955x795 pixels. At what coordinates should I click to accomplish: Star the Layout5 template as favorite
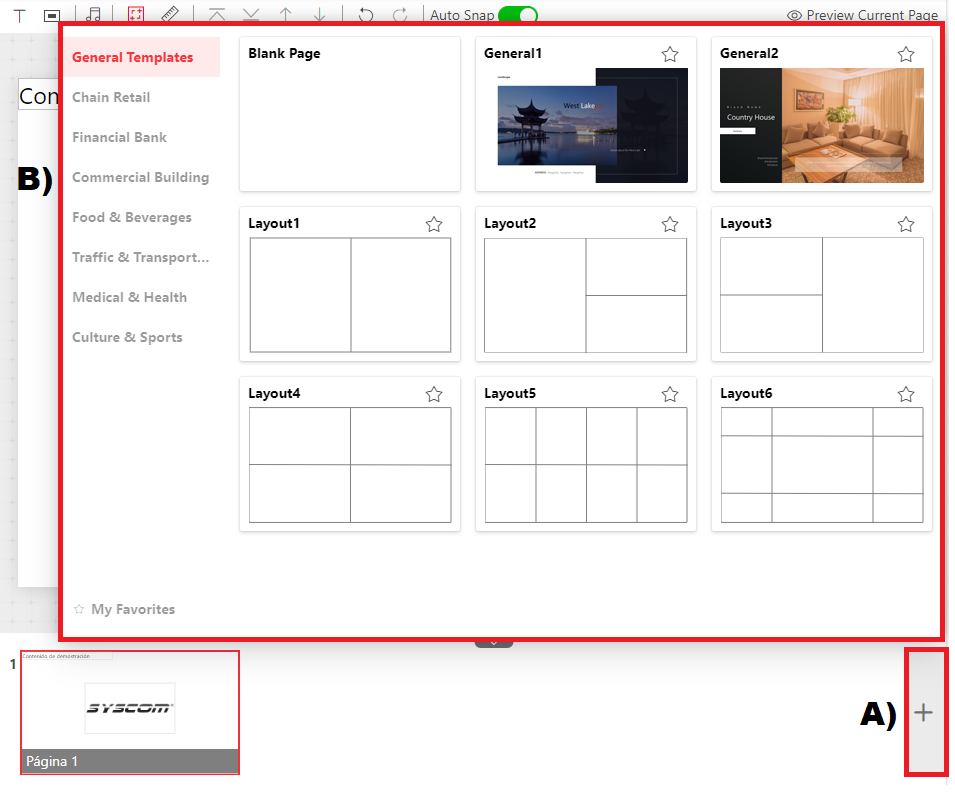(x=670, y=394)
